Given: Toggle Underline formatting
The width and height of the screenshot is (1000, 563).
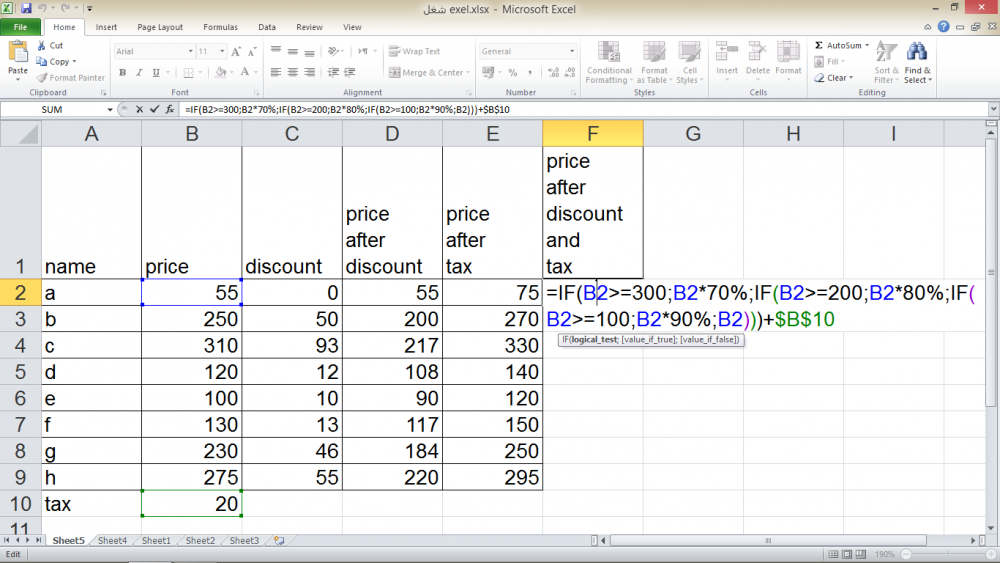Looking at the screenshot, I should pyautogui.click(x=156, y=73).
